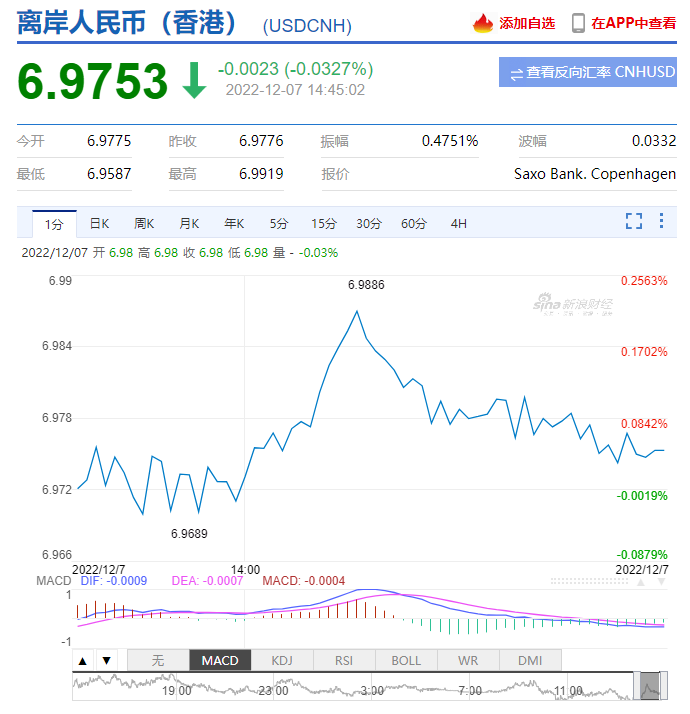This screenshot has width=690, height=714.
Task: Click the 振幅 value 0.4751%
Action: 450,141
